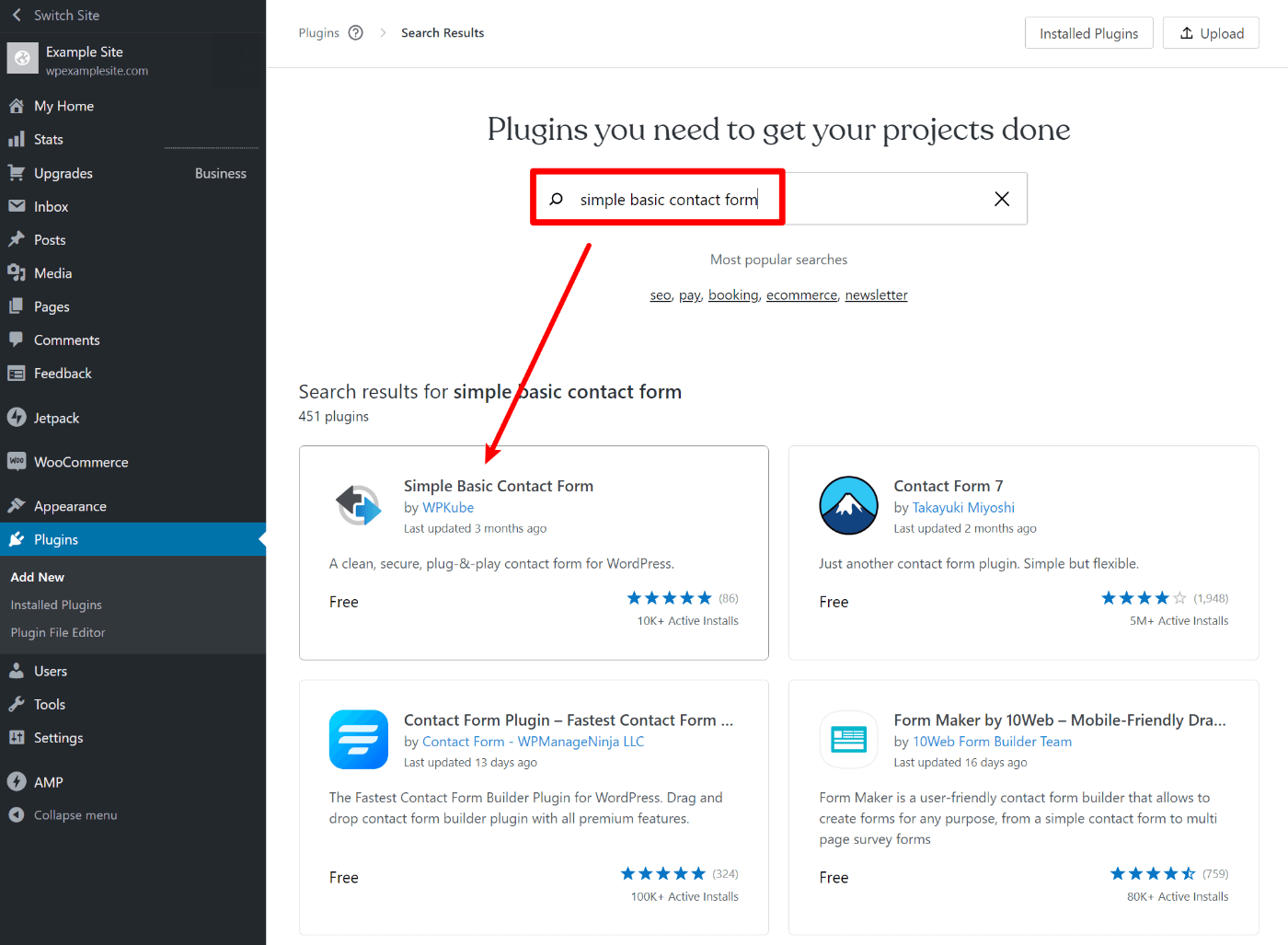Image resolution: width=1288 pixels, height=945 pixels.
Task: Click into the plugin search field
Action: pos(778,199)
